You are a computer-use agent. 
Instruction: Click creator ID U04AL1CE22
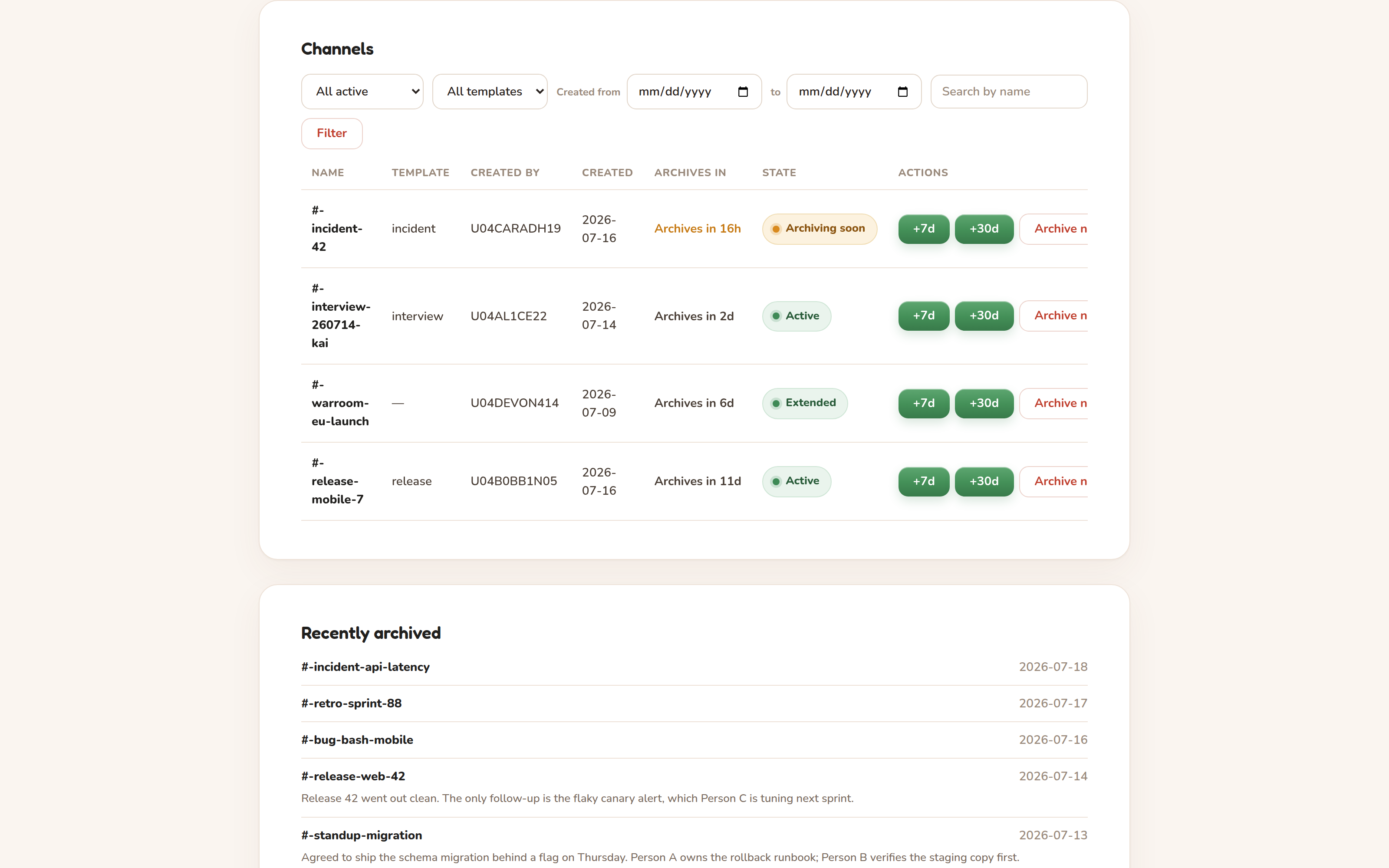509,316
